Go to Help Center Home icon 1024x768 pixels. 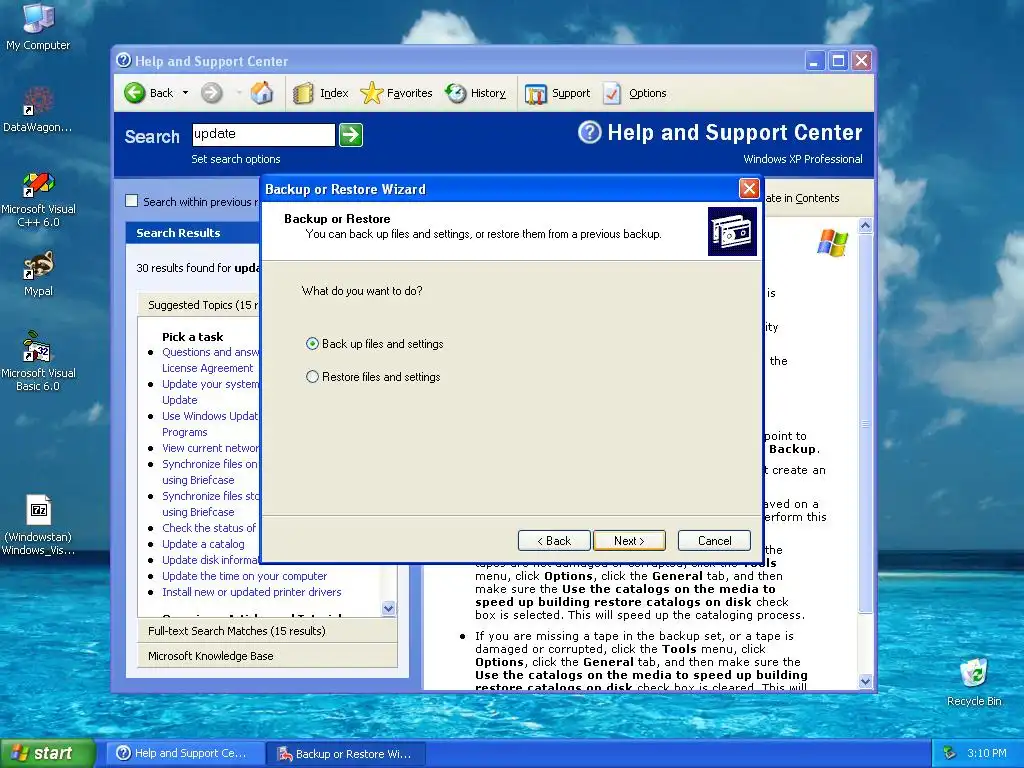pyautogui.click(x=262, y=93)
